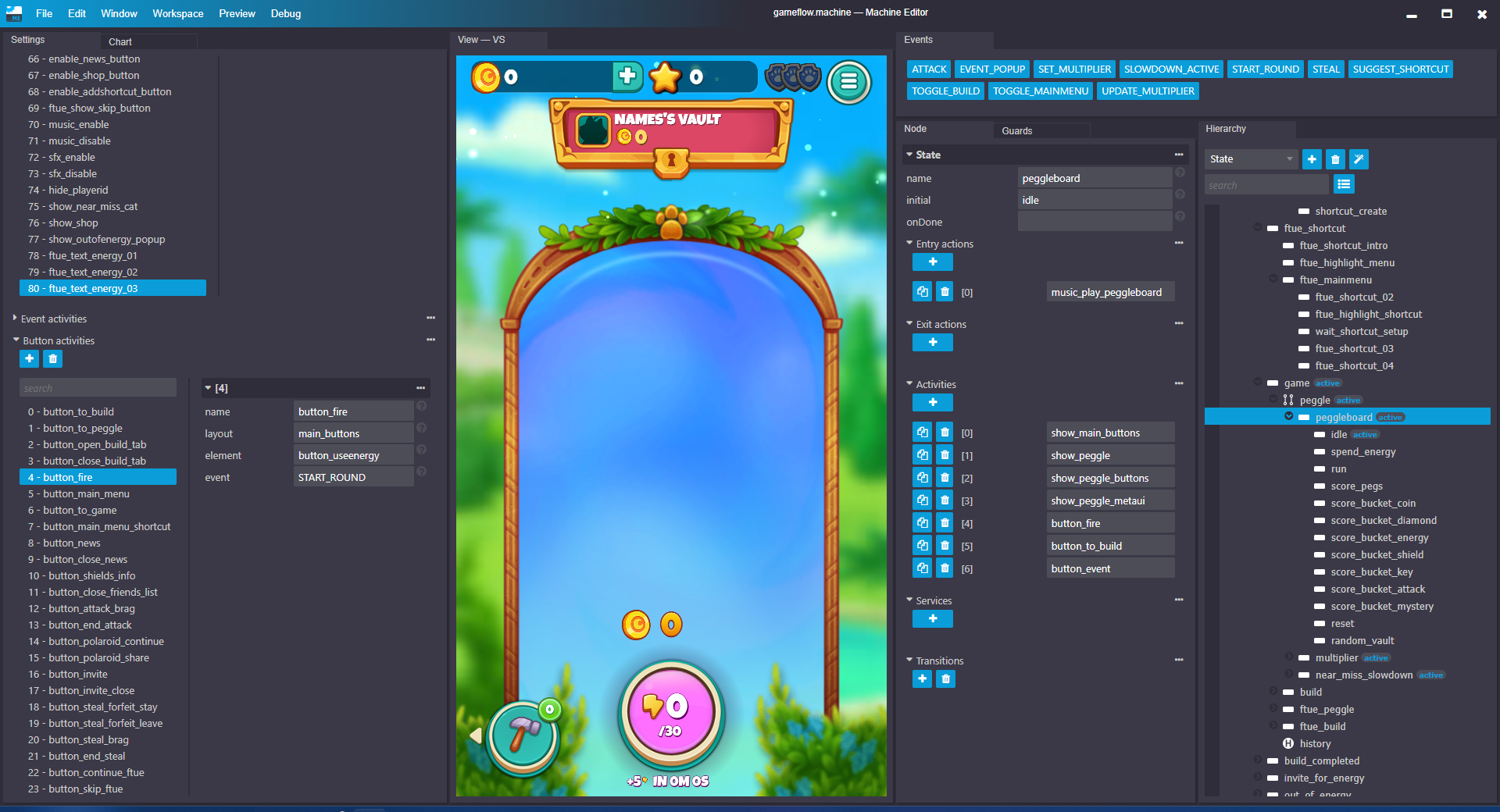Tap the hammer build button in preview
The height and width of the screenshot is (812, 1500).
click(523, 737)
